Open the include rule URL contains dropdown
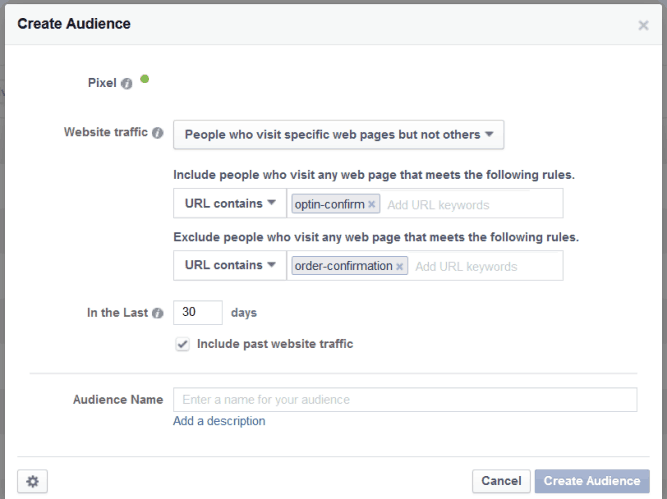 pos(230,203)
